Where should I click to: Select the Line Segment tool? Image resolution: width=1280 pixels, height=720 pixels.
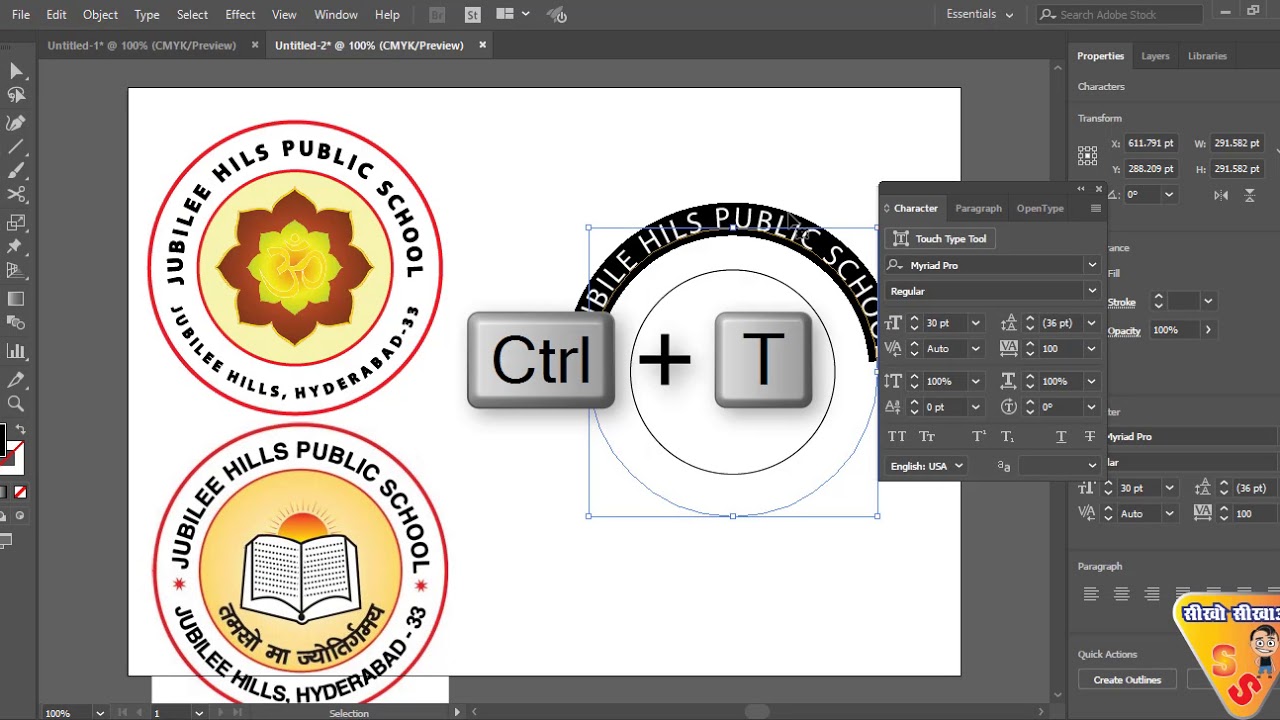[x=16, y=147]
